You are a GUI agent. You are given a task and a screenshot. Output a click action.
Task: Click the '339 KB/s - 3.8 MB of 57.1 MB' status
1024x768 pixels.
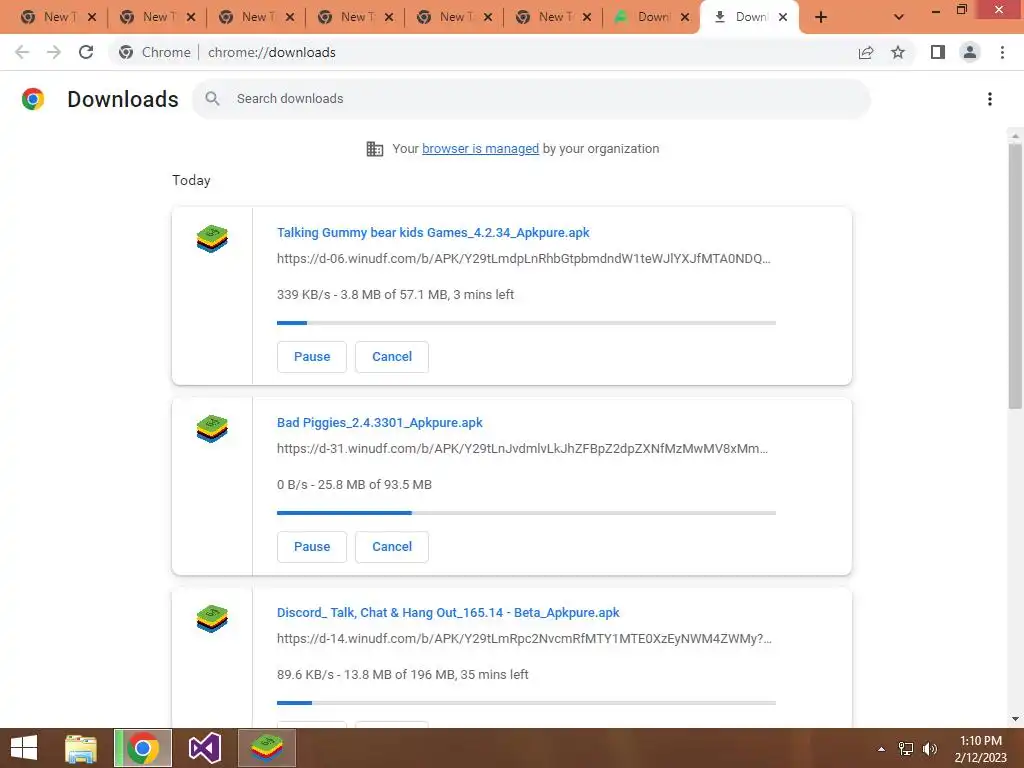point(395,295)
